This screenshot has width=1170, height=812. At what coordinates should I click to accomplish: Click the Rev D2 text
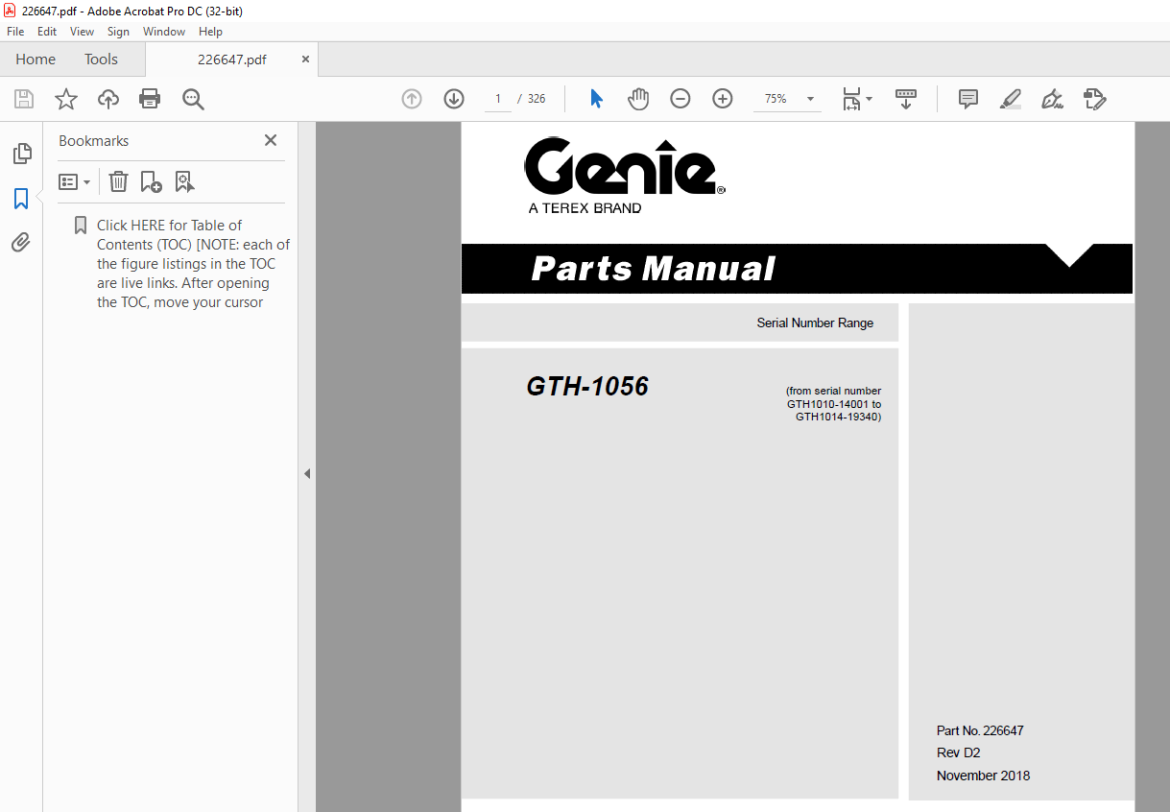point(958,753)
